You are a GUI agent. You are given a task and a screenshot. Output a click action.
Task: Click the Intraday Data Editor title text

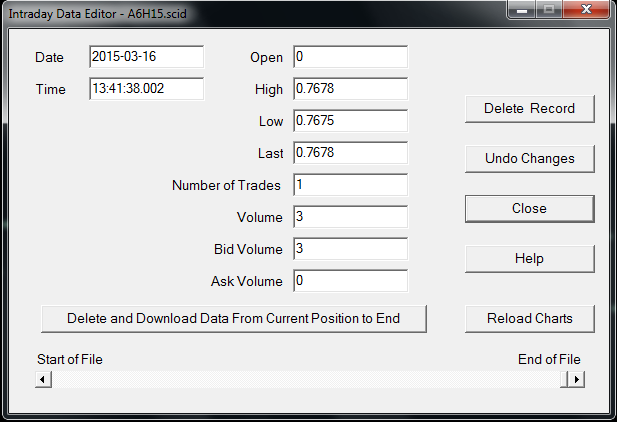(98, 14)
